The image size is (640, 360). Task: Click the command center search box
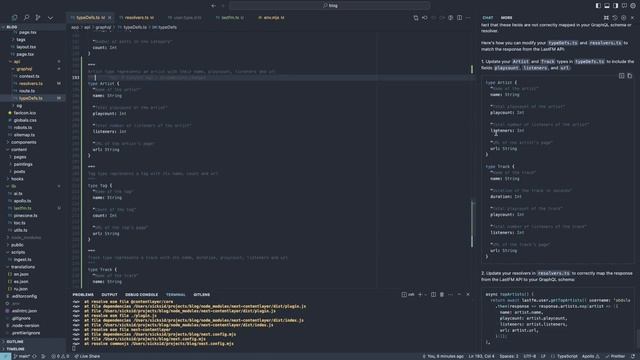pyautogui.click(x=329, y=6)
